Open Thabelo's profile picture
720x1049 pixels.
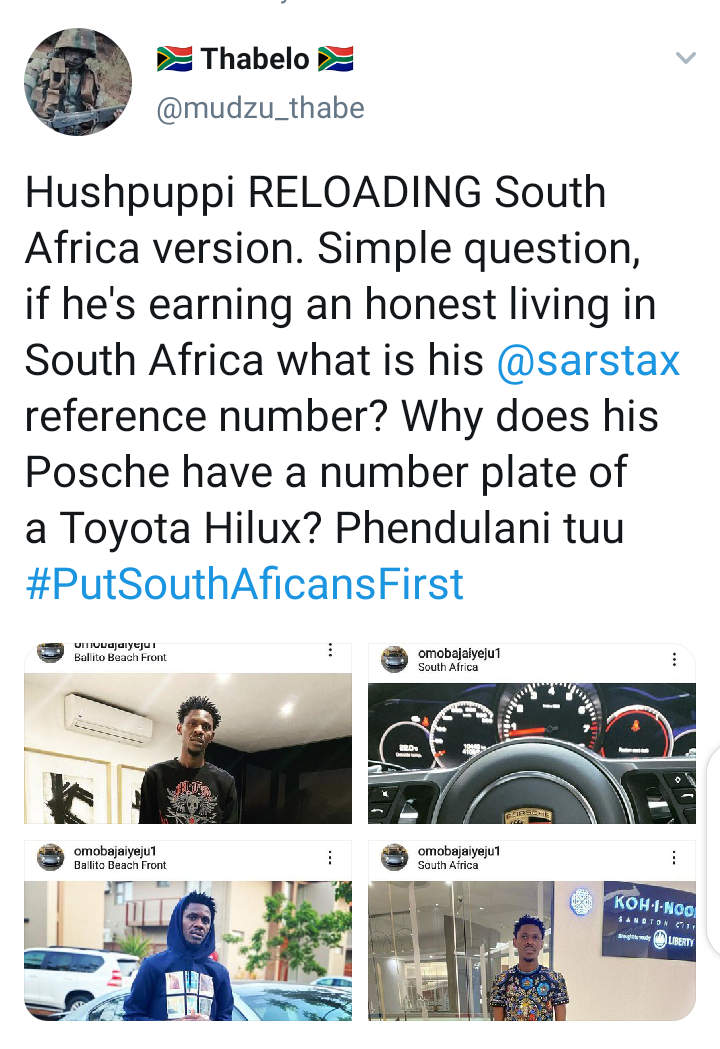point(78,82)
